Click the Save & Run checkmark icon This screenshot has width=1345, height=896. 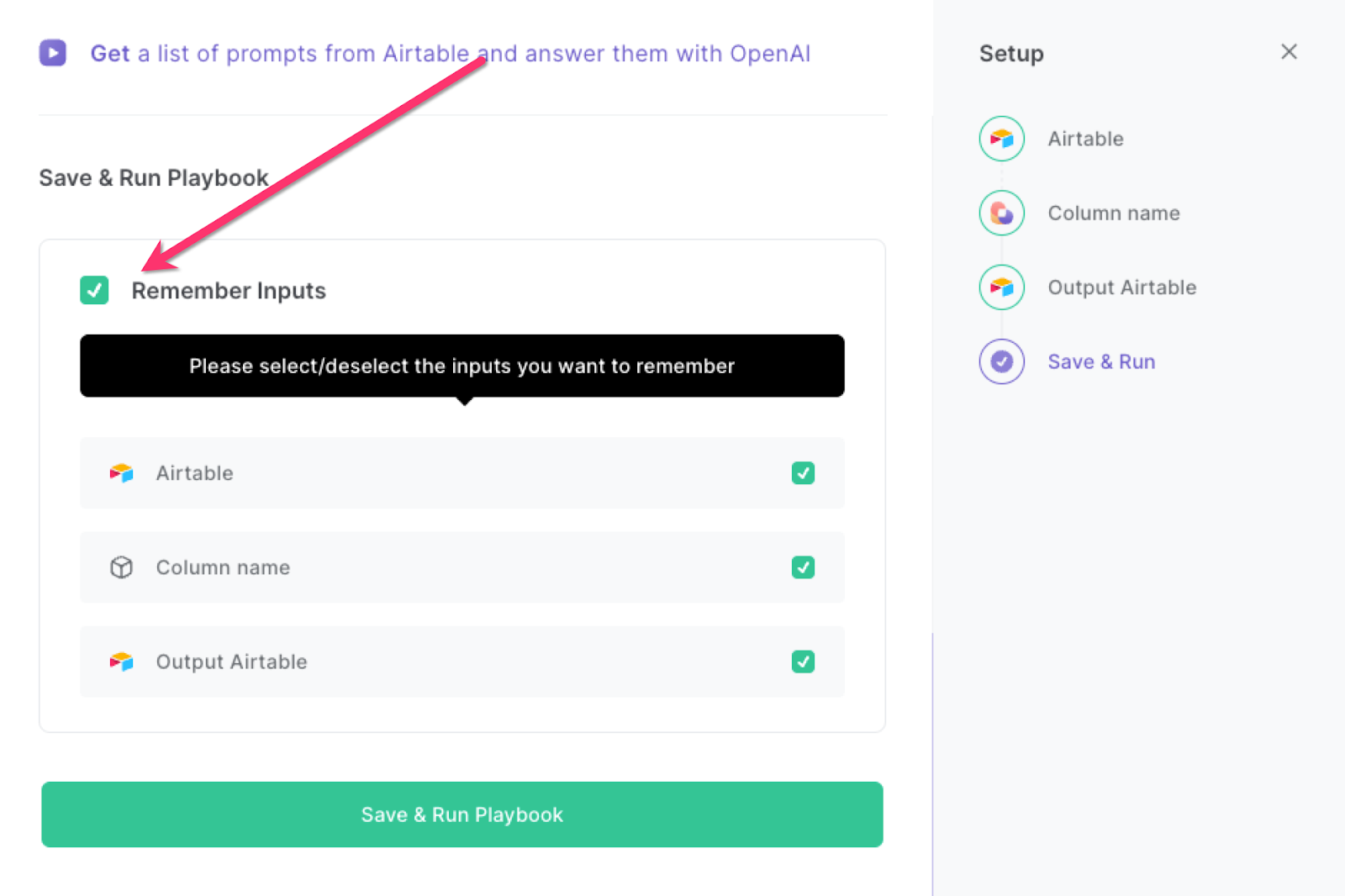point(1001,361)
